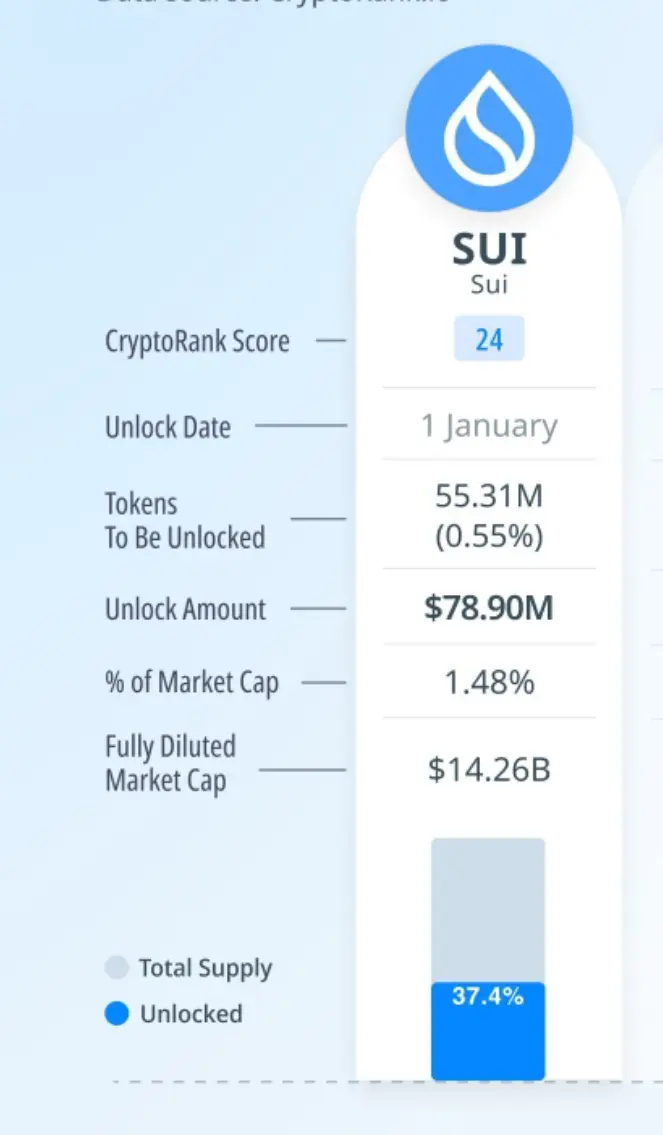This screenshot has height=1135, width=663.
Task: Click the Unlock Amount row label
Action: (186, 609)
